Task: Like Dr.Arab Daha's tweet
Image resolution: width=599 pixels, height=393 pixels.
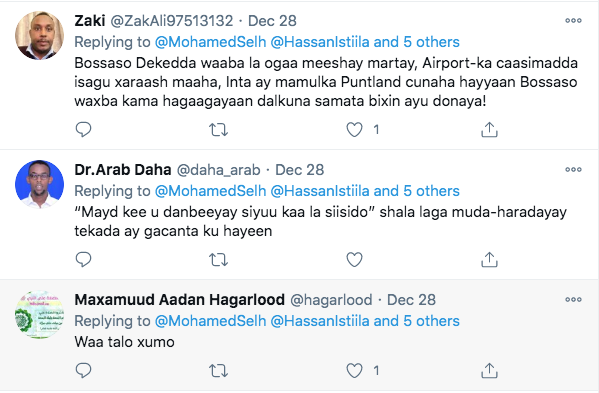Action: point(354,260)
